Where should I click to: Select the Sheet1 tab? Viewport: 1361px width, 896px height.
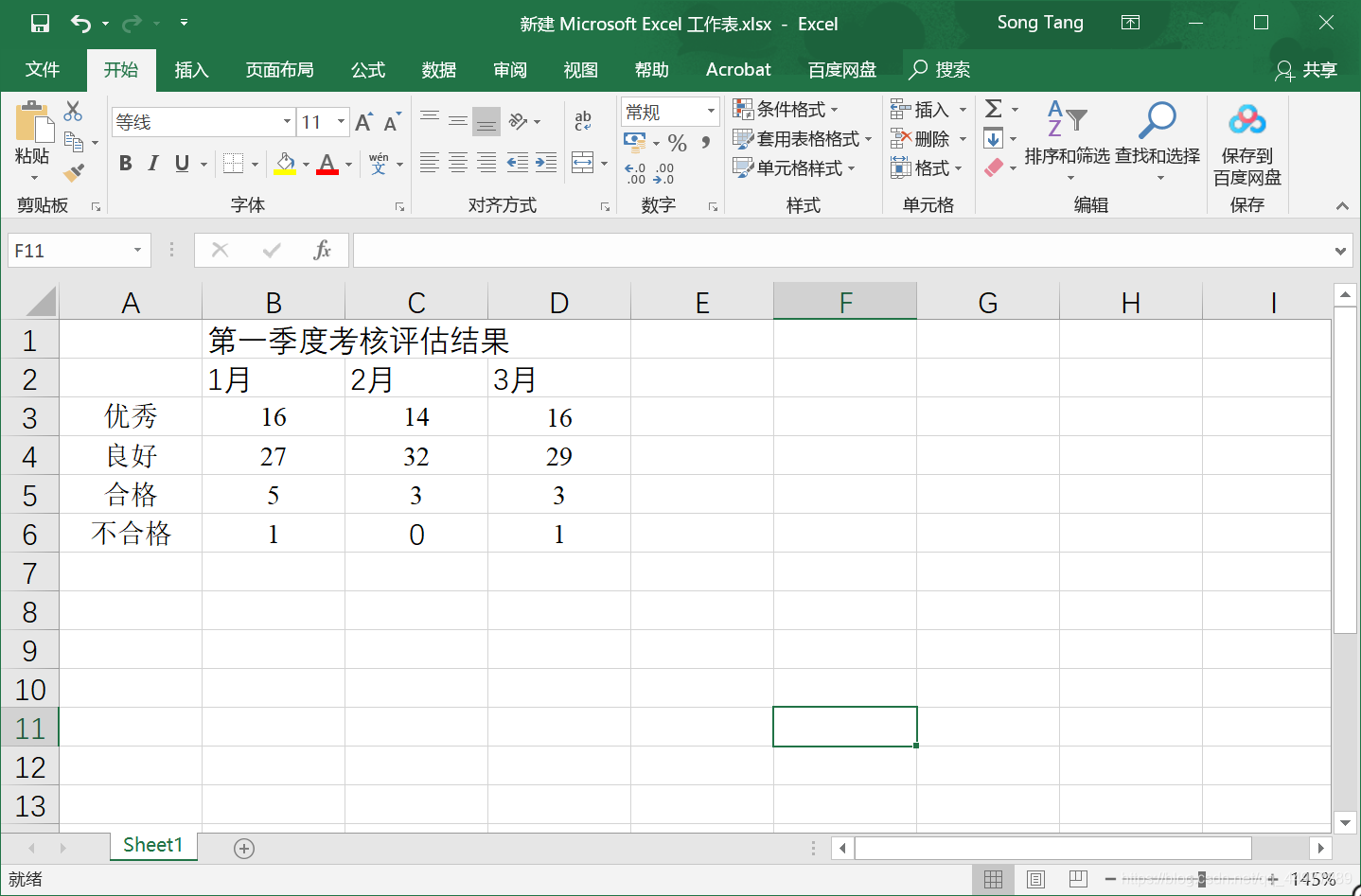153,845
